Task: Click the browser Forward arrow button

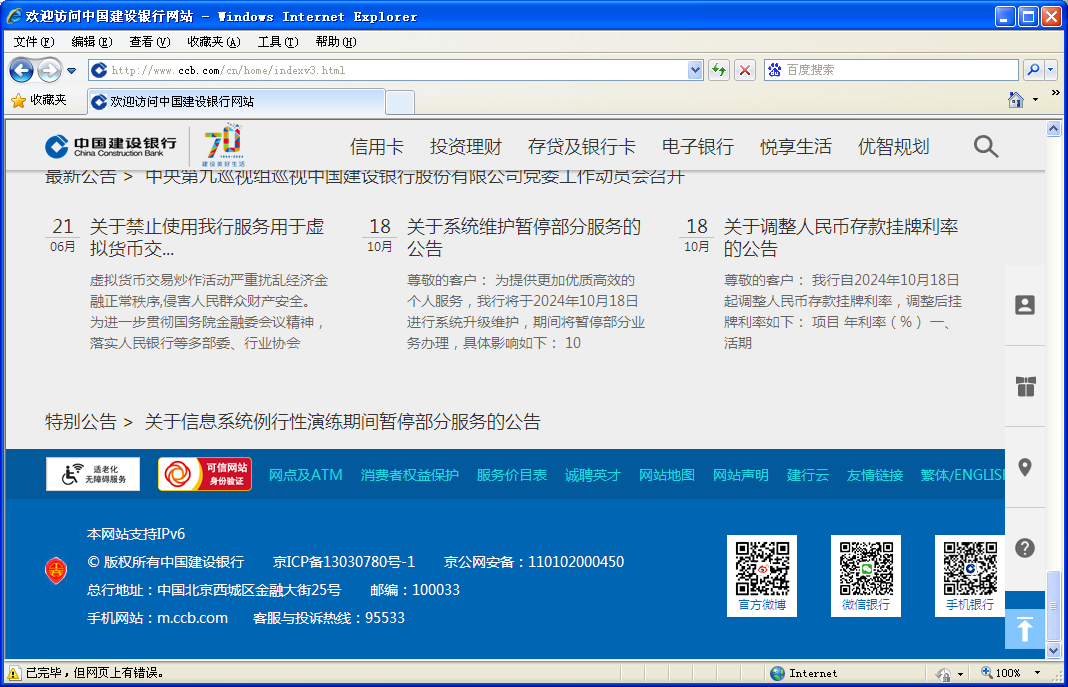Action: click(x=49, y=69)
